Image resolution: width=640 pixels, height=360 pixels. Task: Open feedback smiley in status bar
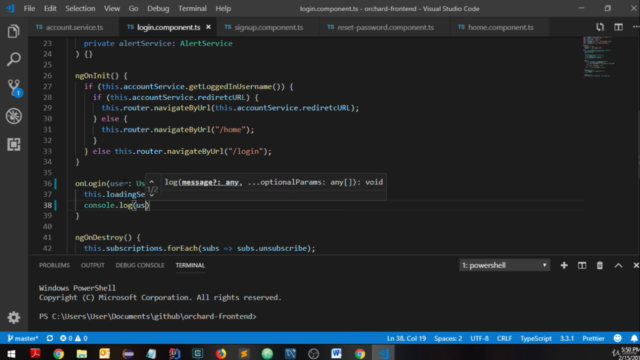[x=618, y=338]
